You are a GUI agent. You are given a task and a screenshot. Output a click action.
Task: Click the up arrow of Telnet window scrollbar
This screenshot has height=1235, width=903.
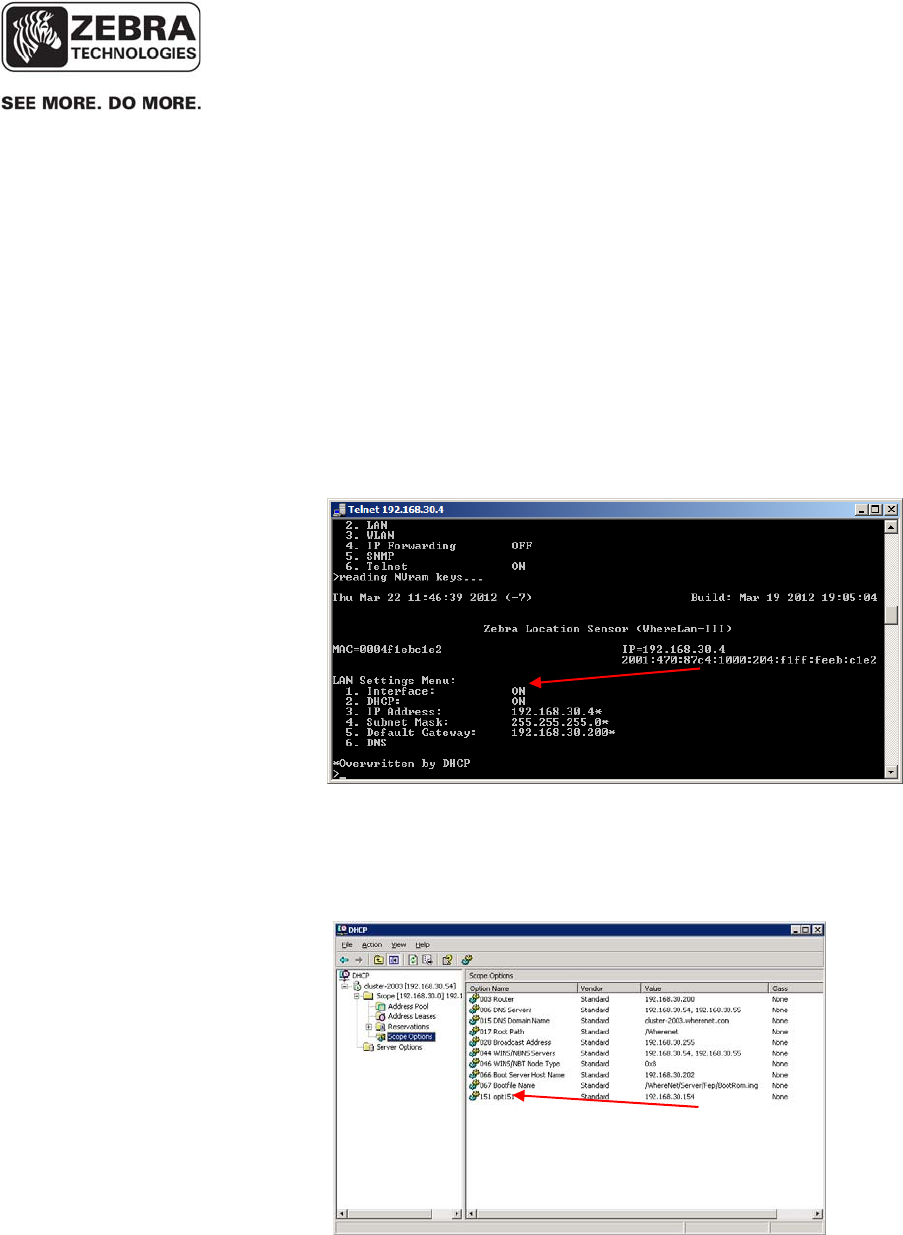[891, 525]
